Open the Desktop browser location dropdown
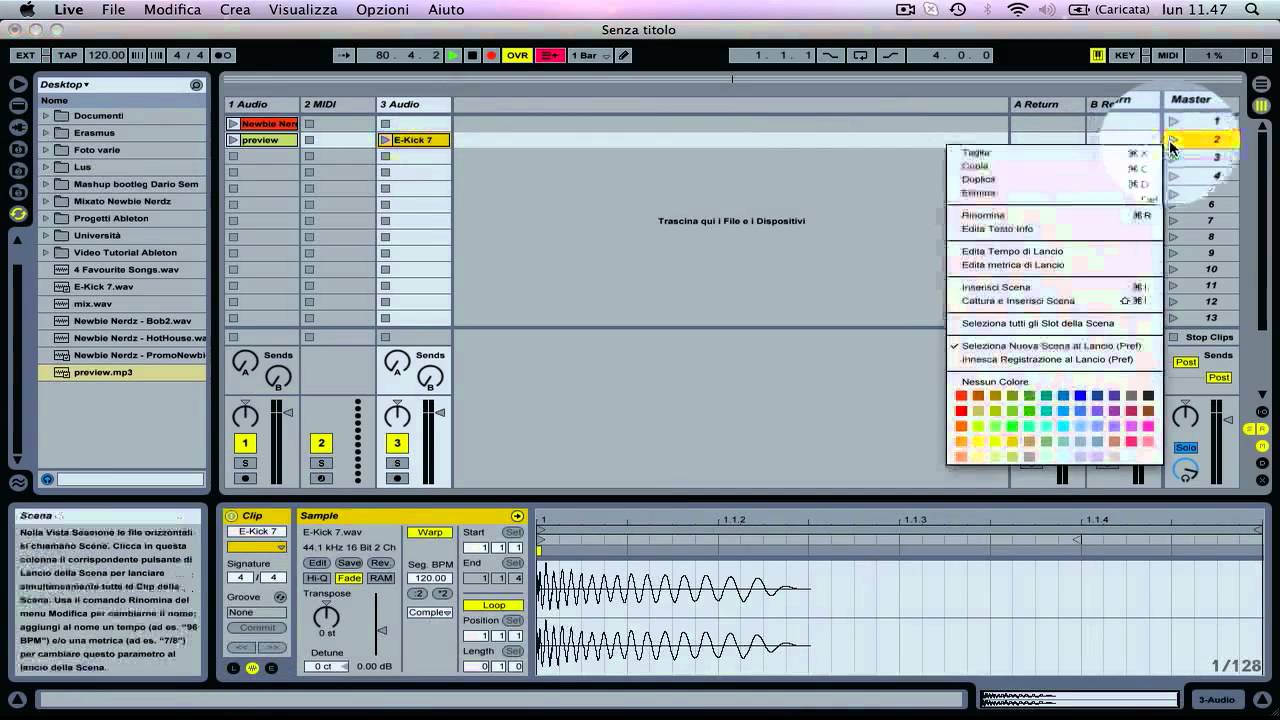The height and width of the screenshot is (720, 1280). click(64, 85)
